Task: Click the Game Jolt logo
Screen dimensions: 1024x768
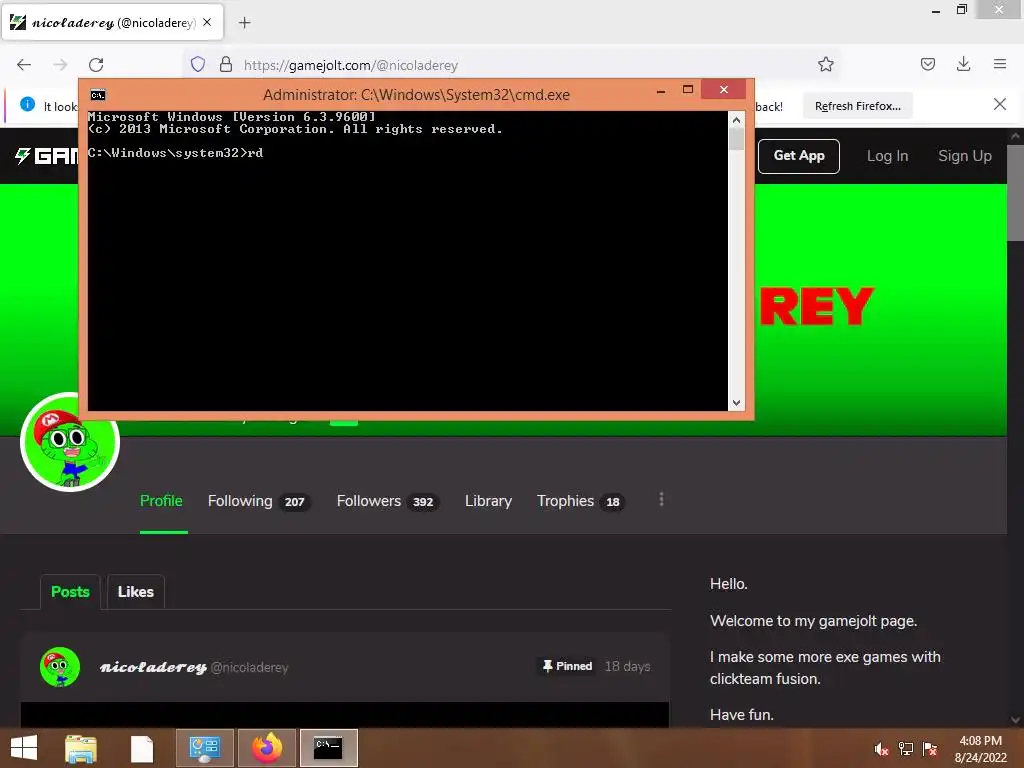Action: (46, 155)
